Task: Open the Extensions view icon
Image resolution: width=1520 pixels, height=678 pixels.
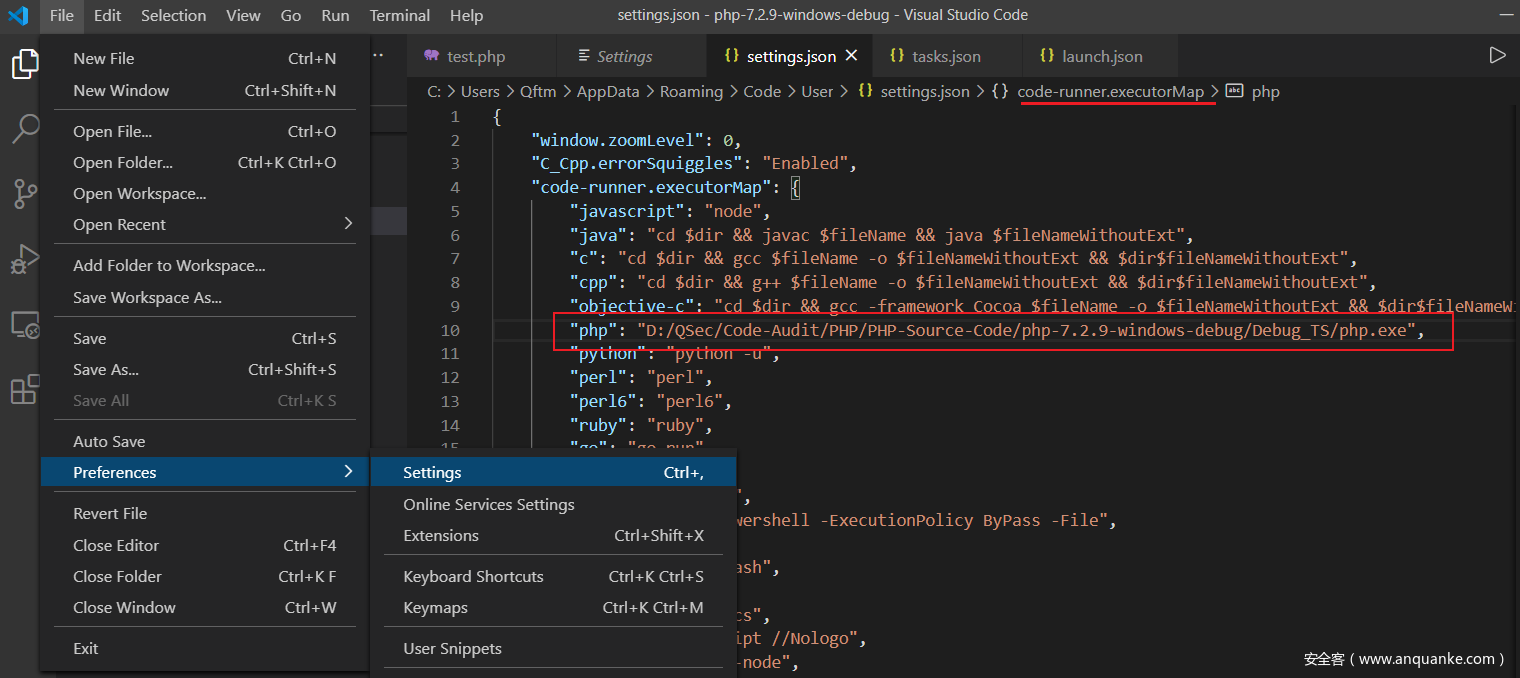Action: (x=24, y=390)
